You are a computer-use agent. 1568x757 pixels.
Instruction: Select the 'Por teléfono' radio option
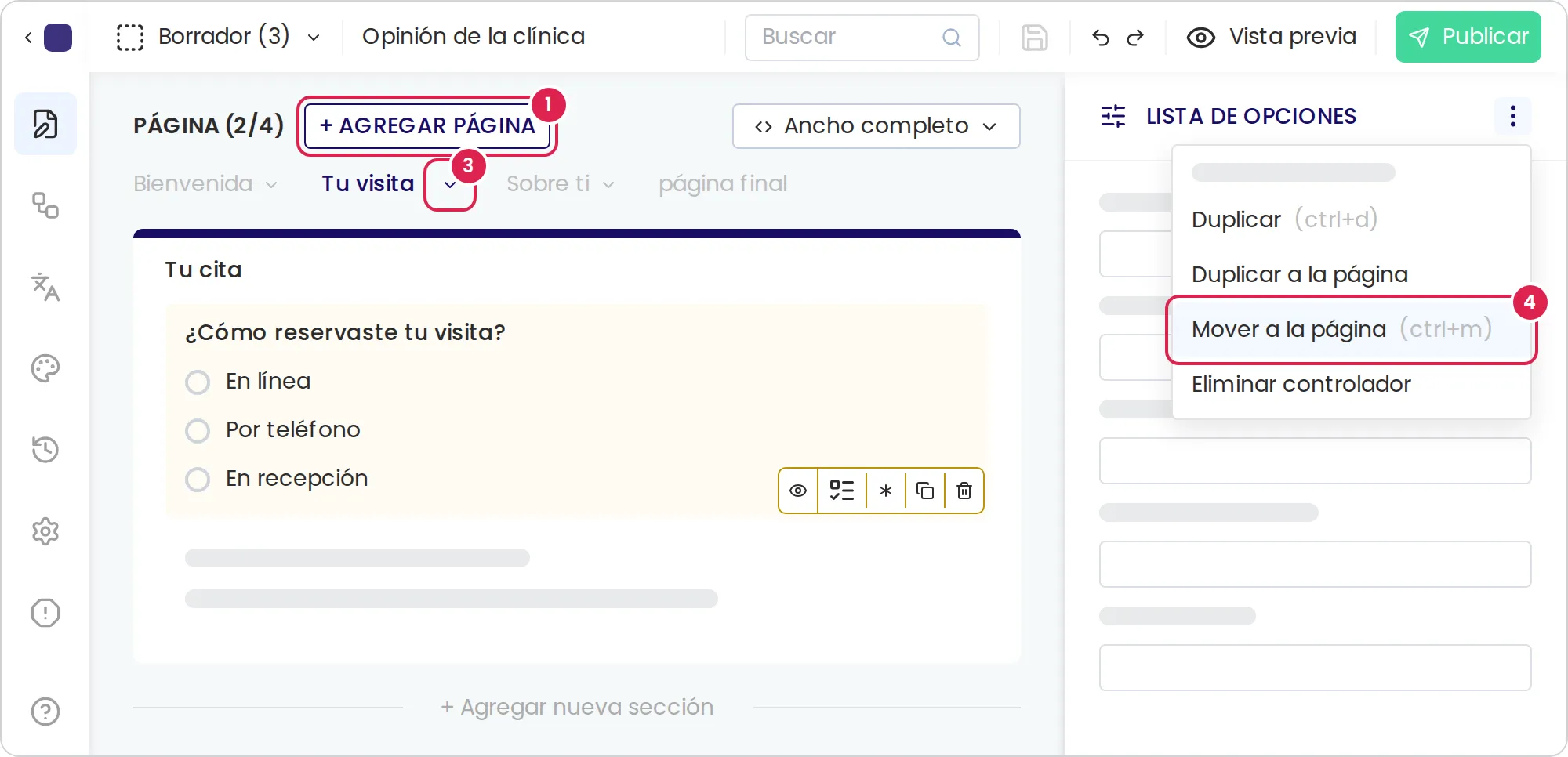(x=198, y=431)
